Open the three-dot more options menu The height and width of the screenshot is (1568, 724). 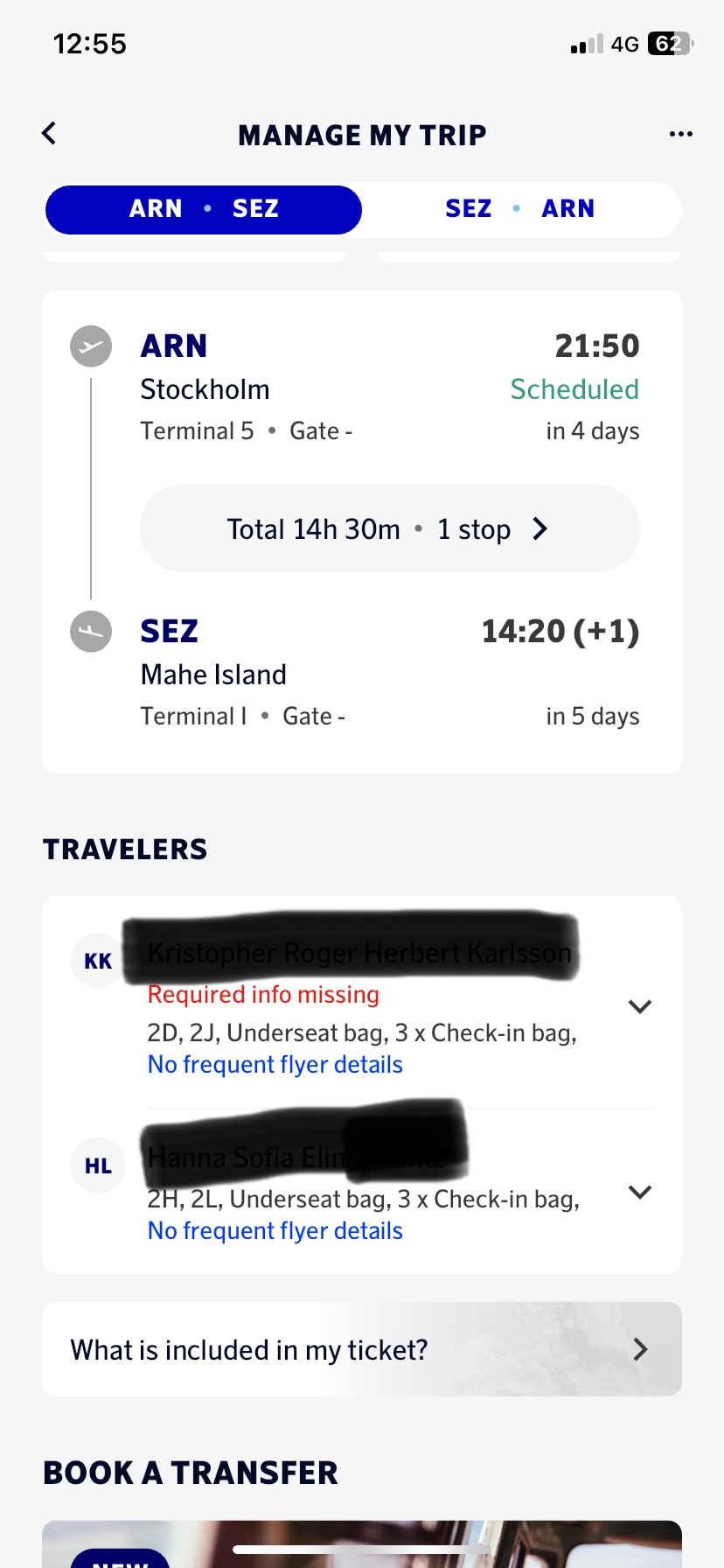point(680,134)
